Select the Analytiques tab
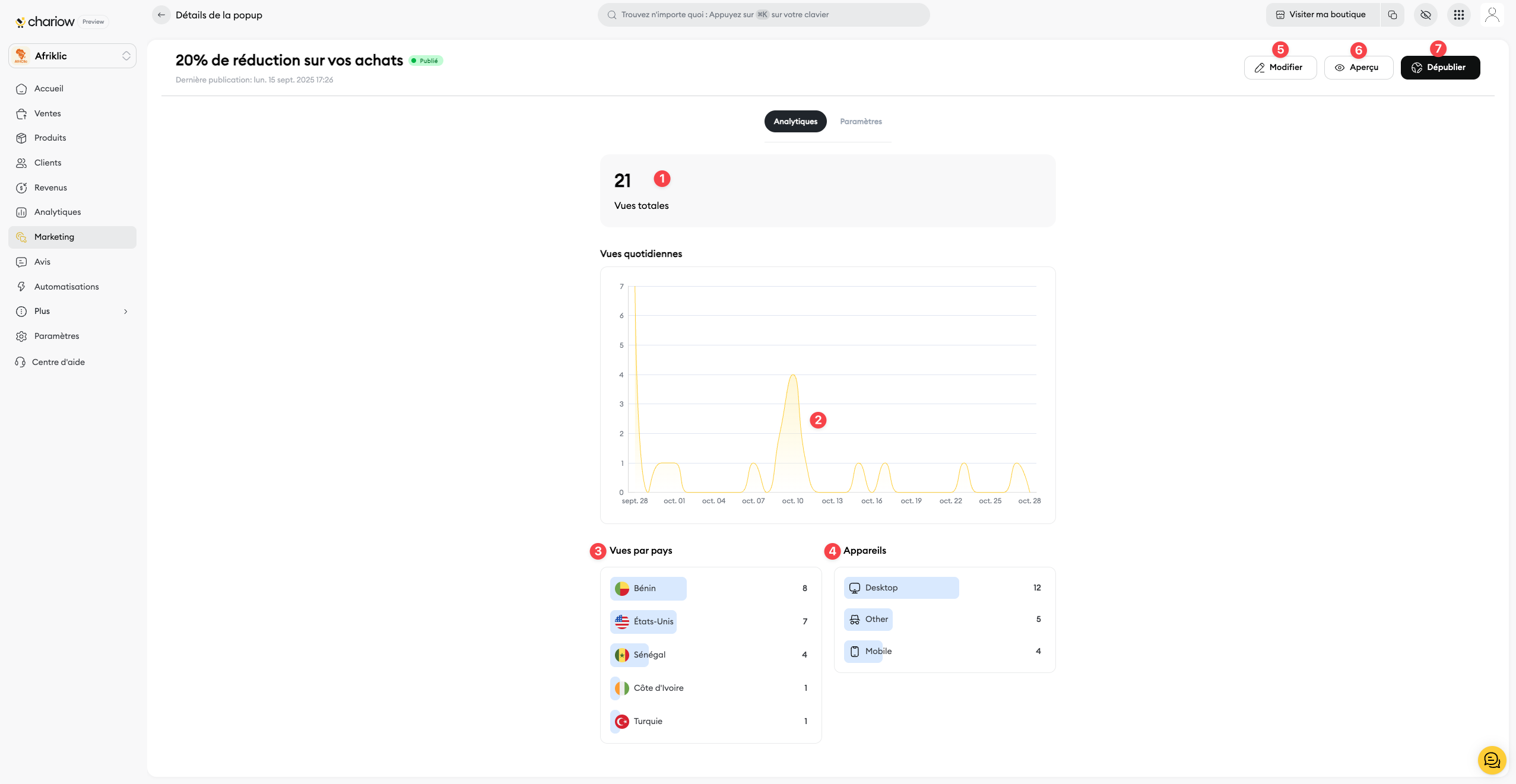This screenshot has width=1516, height=784. click(x=795, y=122)
